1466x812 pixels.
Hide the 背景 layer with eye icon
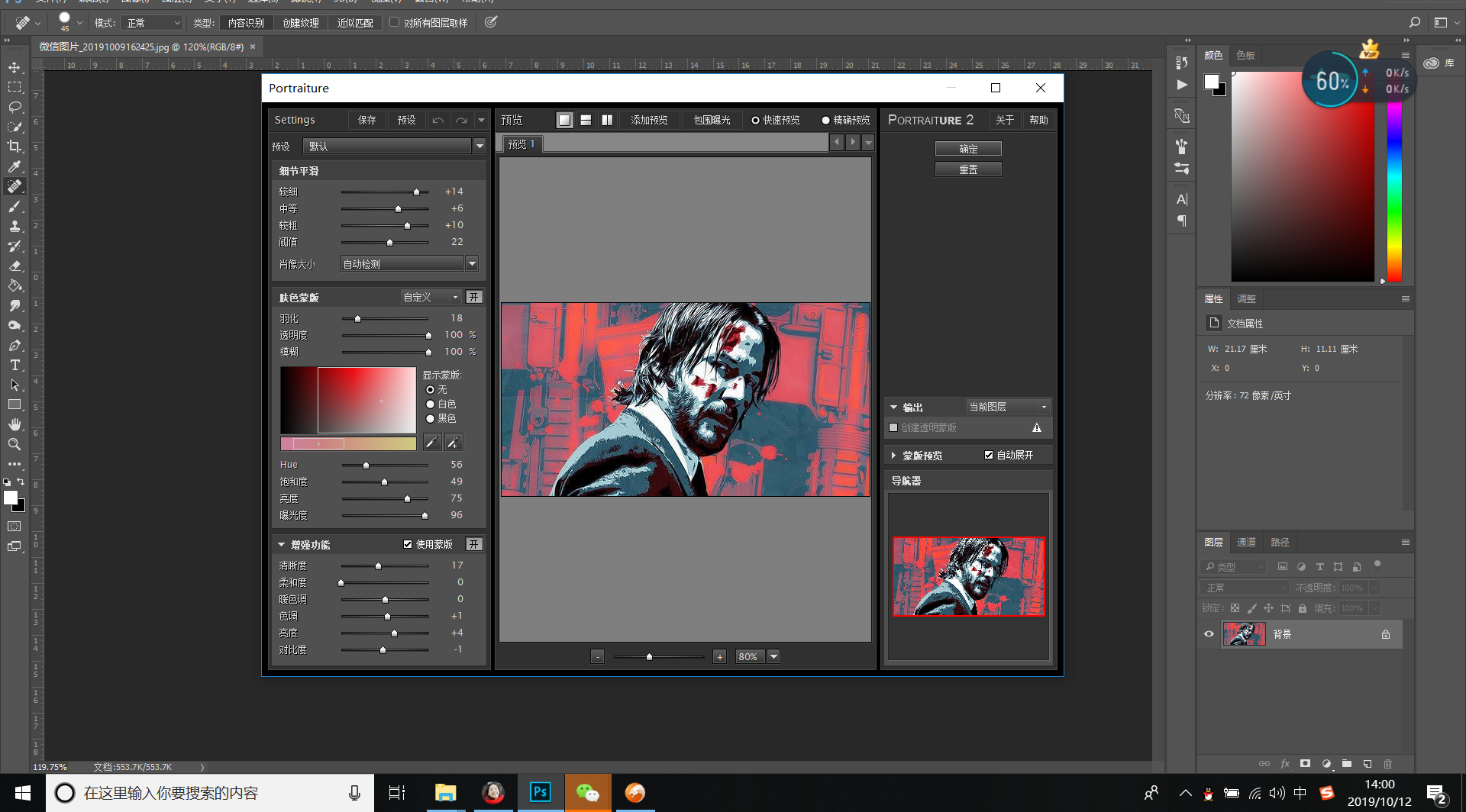click(1209, 634)
